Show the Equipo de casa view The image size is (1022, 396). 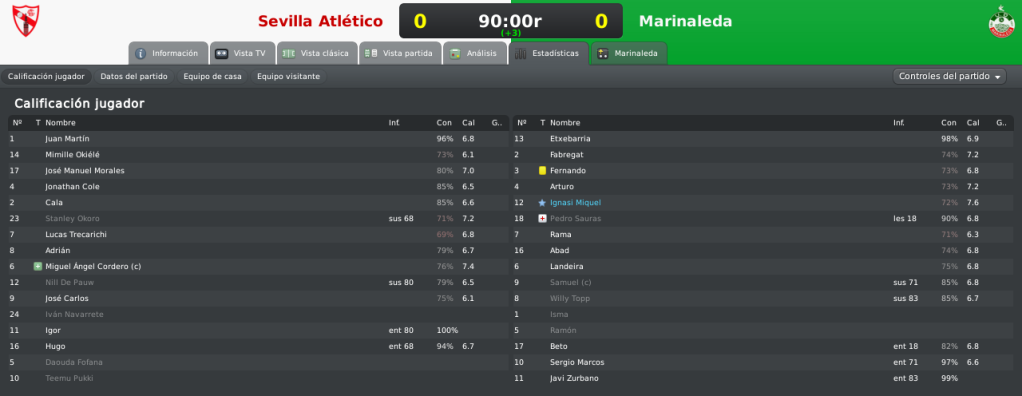click(212, 76)
